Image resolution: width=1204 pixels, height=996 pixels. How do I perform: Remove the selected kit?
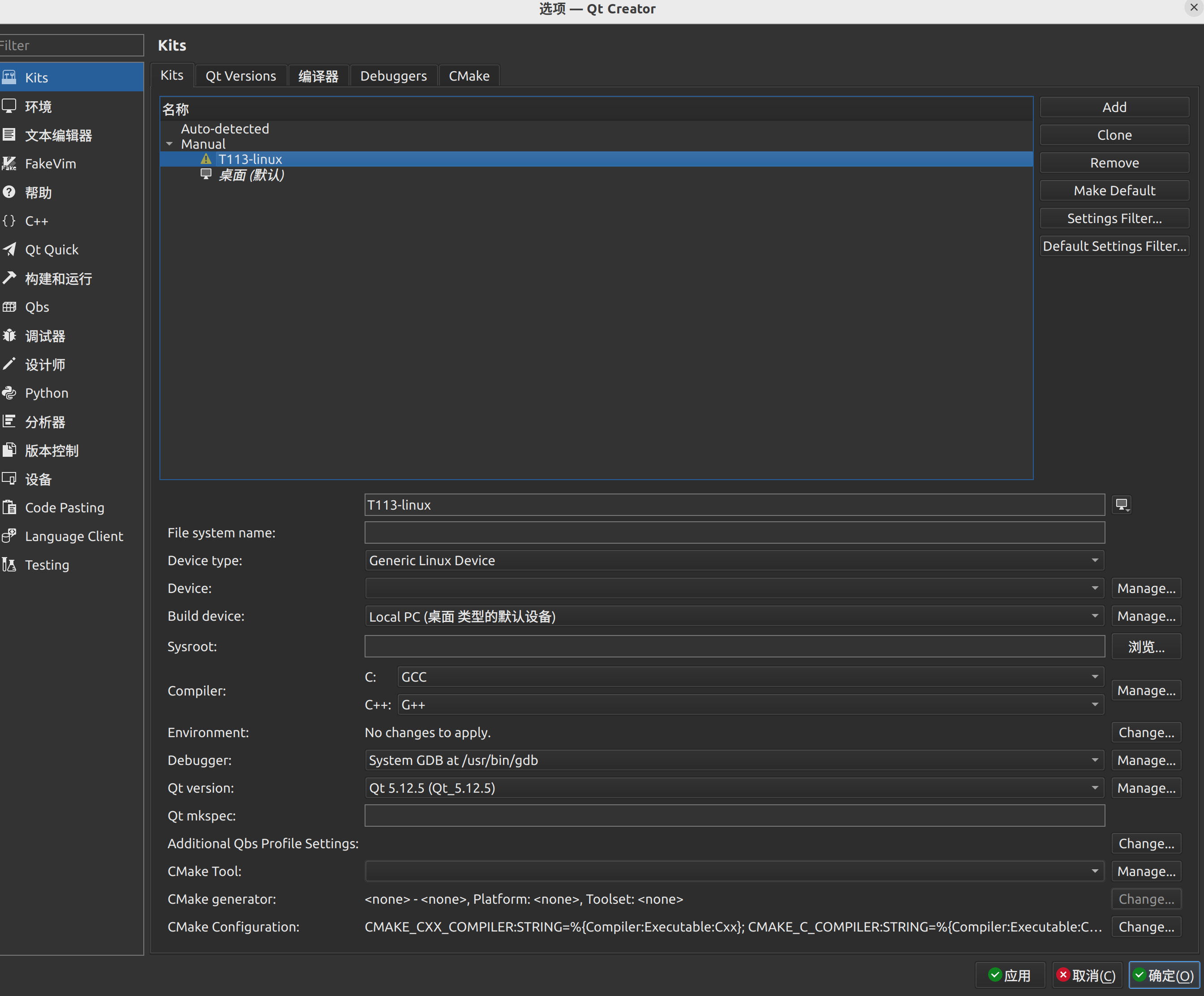pyautogui.click(x=1114, y=163)
